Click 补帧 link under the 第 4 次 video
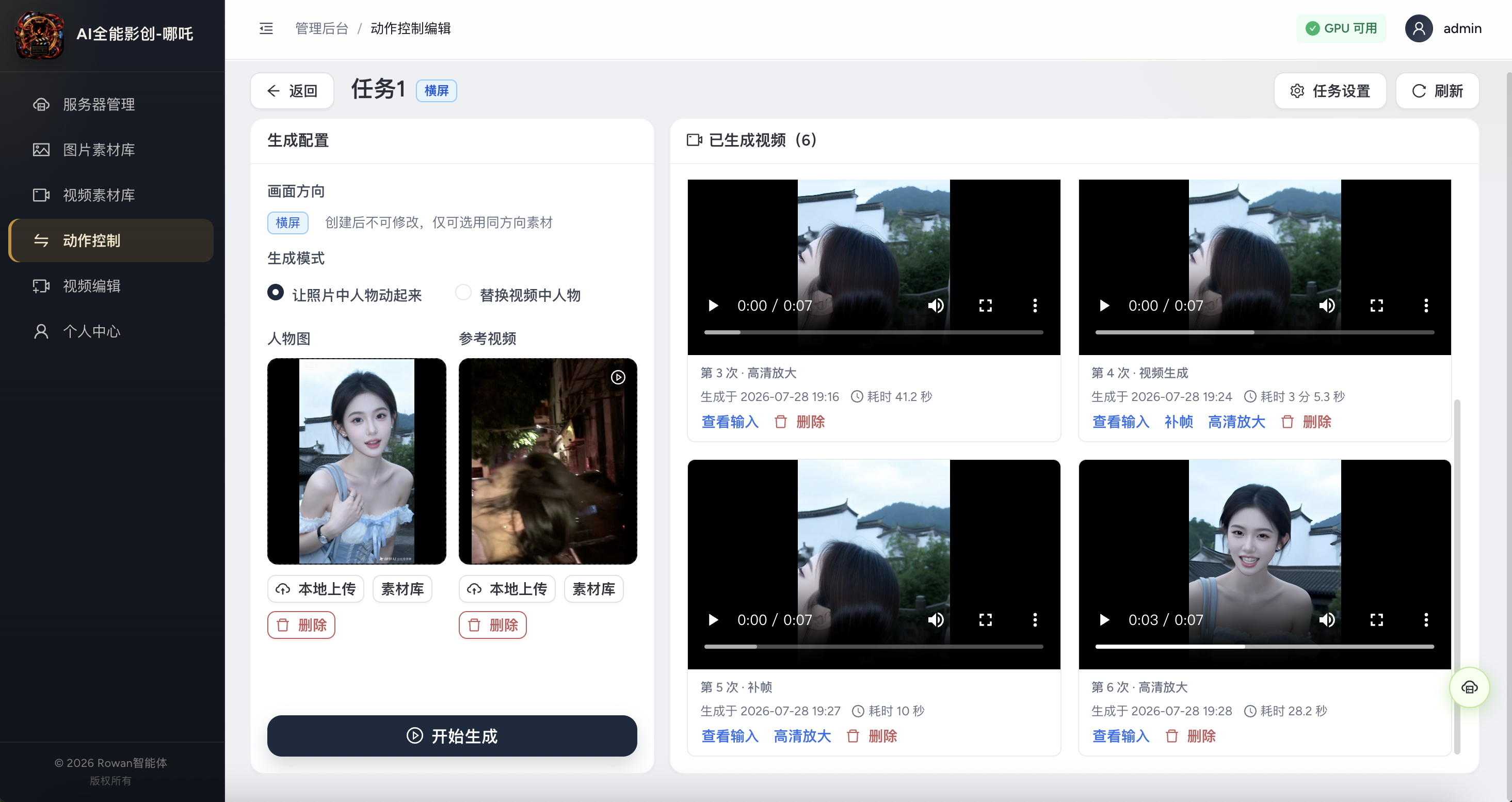 pyautogui.click(x=1178, y=422)
